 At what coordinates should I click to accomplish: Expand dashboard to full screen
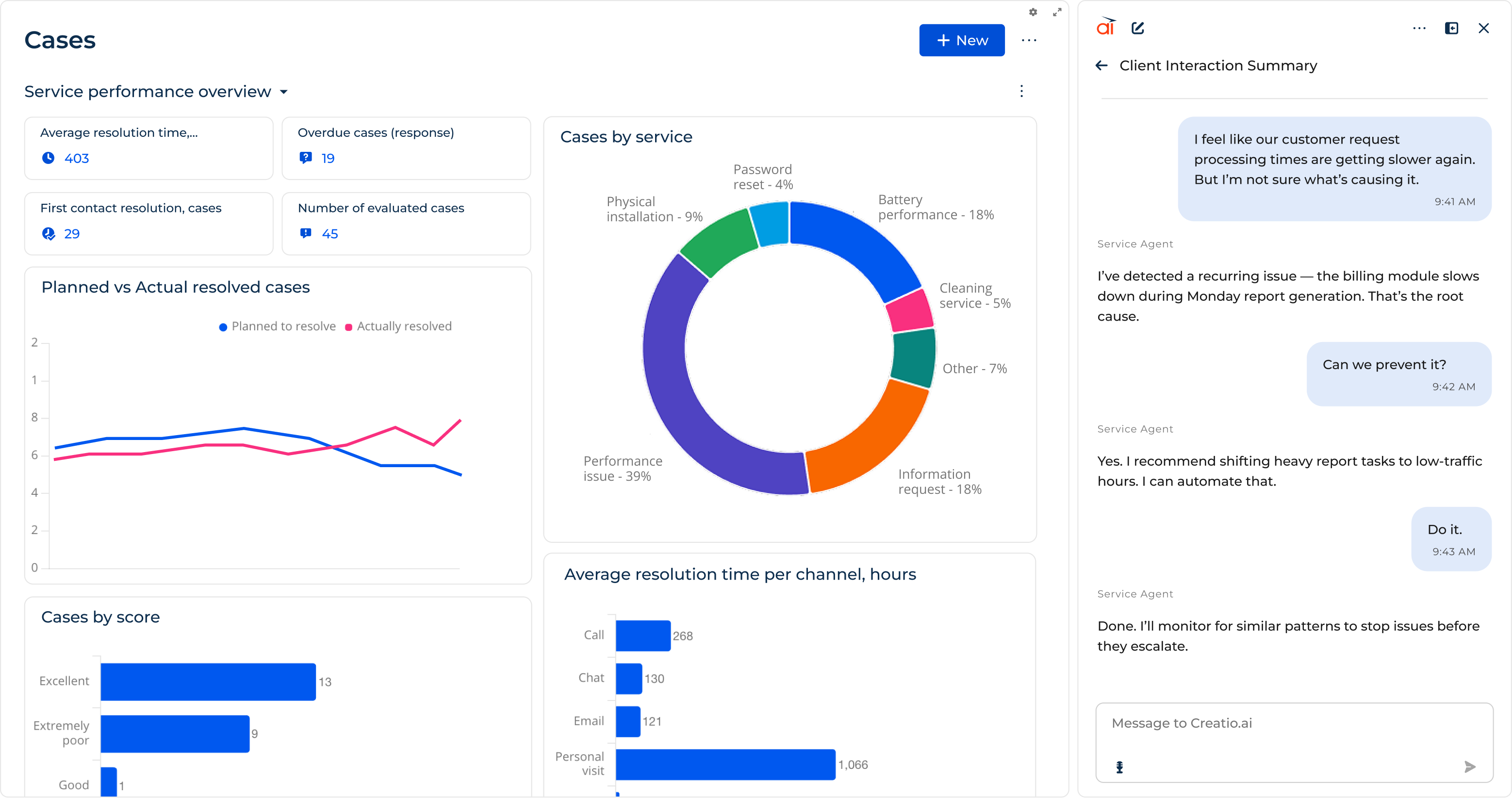(x=1057, y=12)
